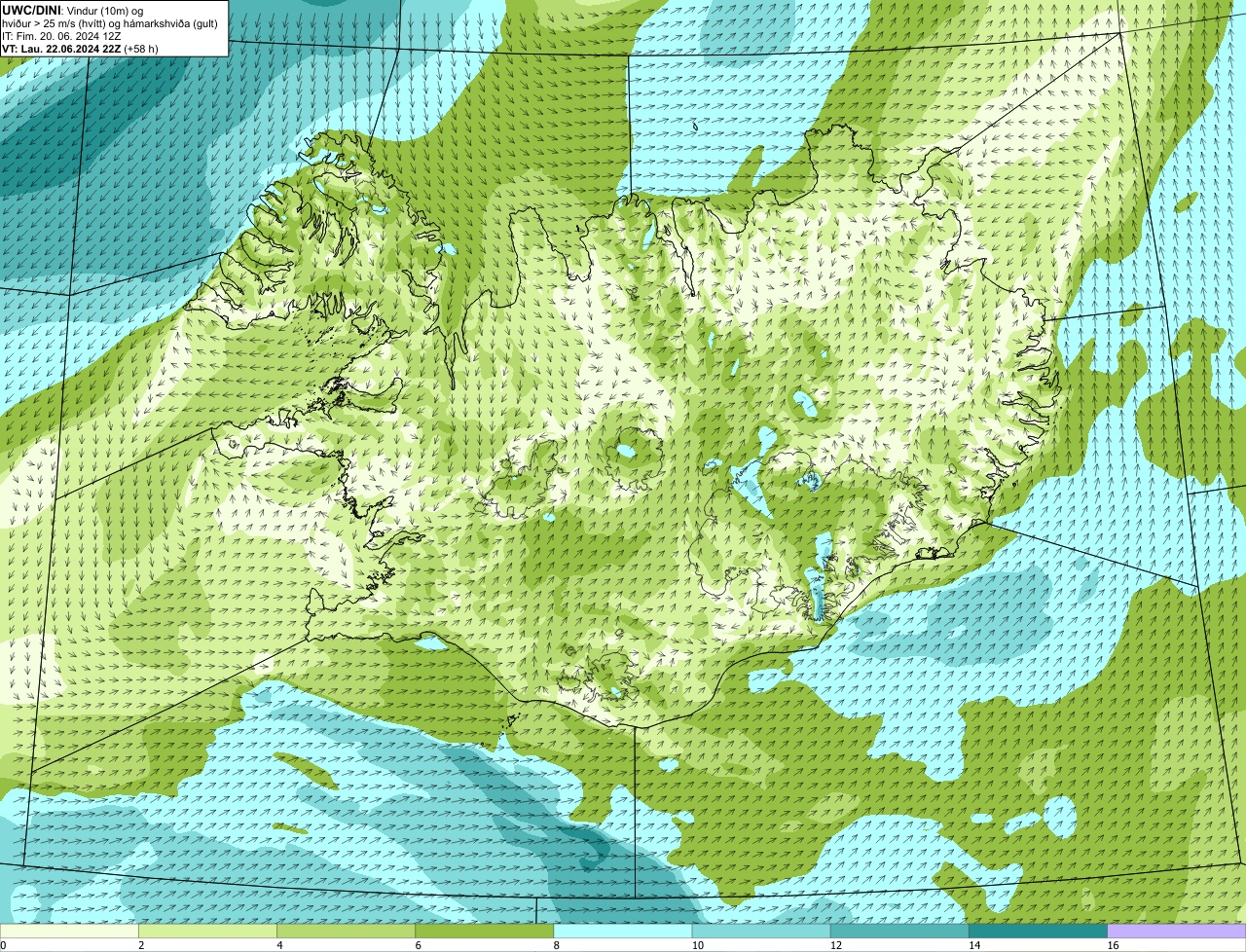Click the 12–14 m/s teal legend swatch
This screenshot has height=952, width=1246.
pyautogui.click(x=899, y=931)
